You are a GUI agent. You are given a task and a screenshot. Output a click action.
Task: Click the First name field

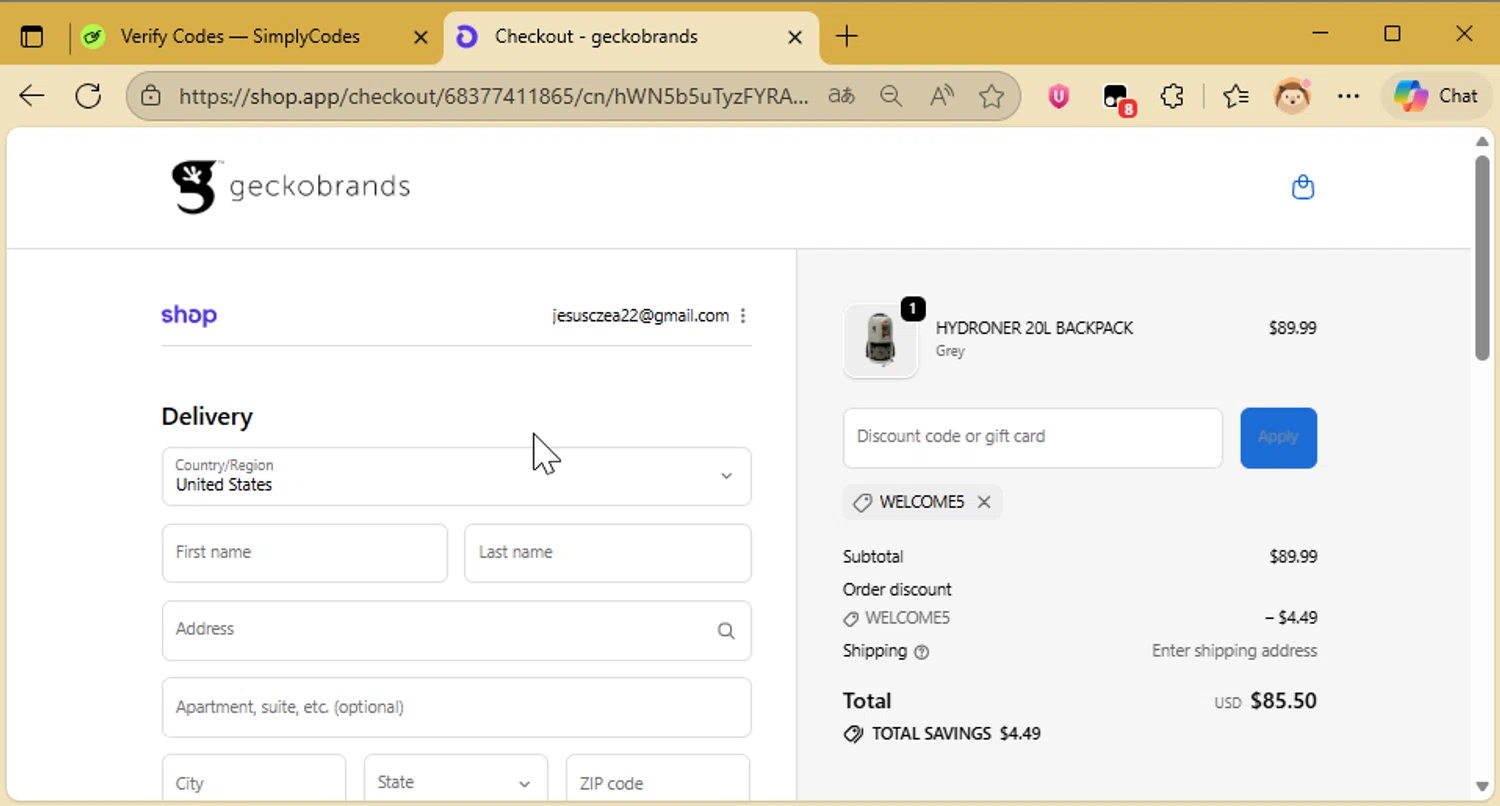305,553
